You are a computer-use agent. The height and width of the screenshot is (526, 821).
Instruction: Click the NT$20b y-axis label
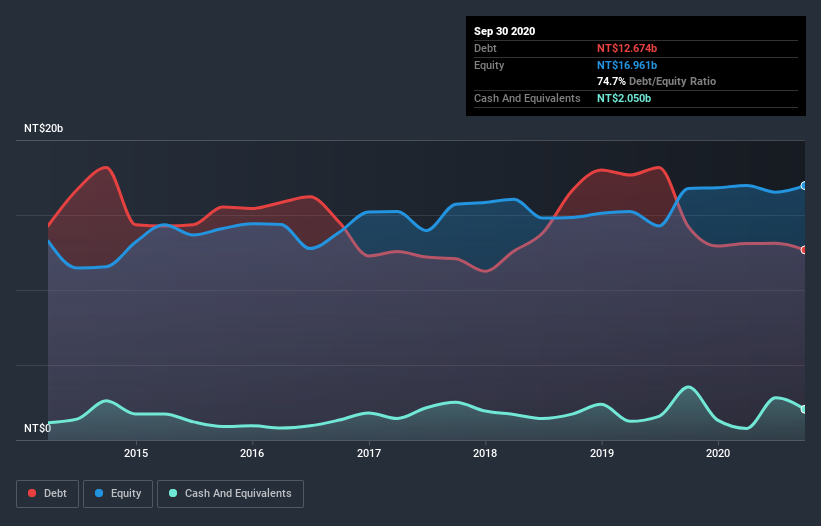click(43, 129)
